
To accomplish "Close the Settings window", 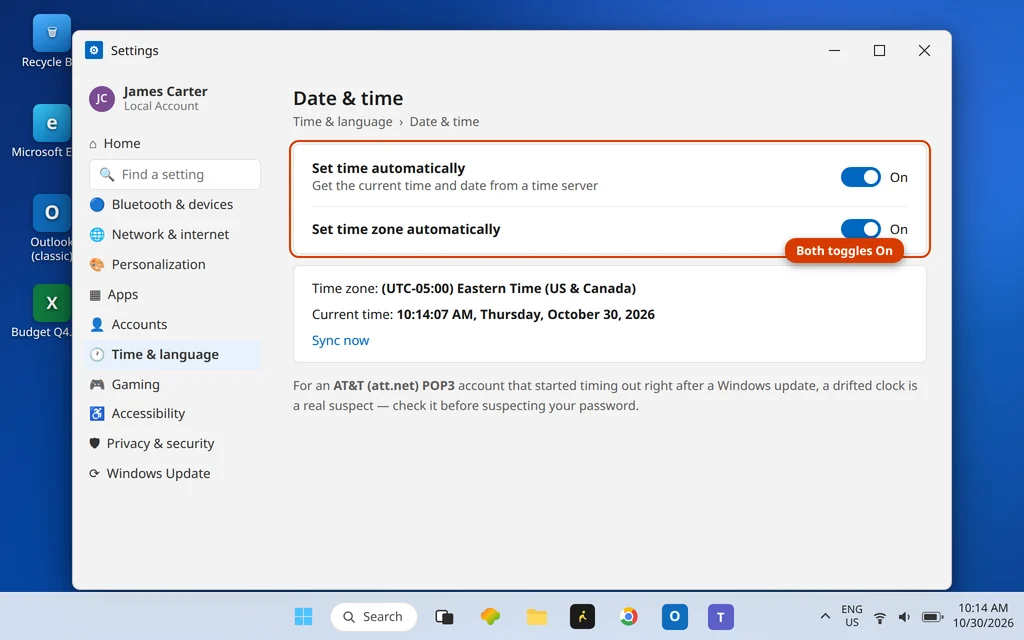I will [x=924, y=50].
